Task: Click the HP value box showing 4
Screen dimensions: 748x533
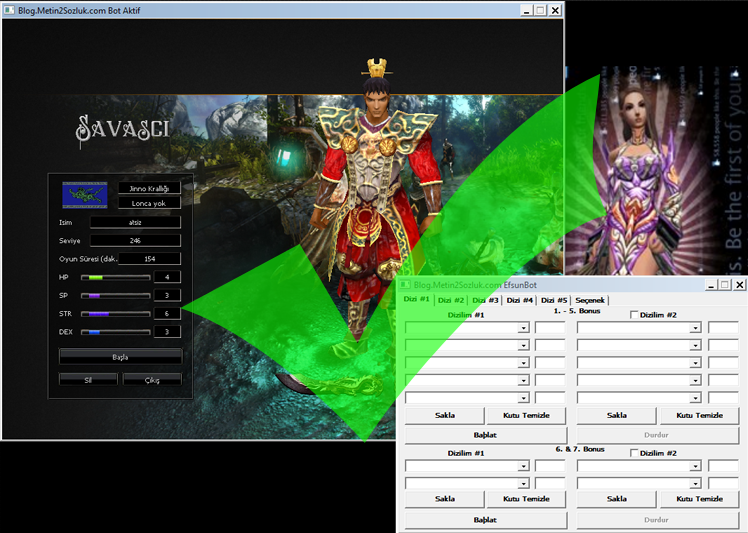Action: (167, 277)
